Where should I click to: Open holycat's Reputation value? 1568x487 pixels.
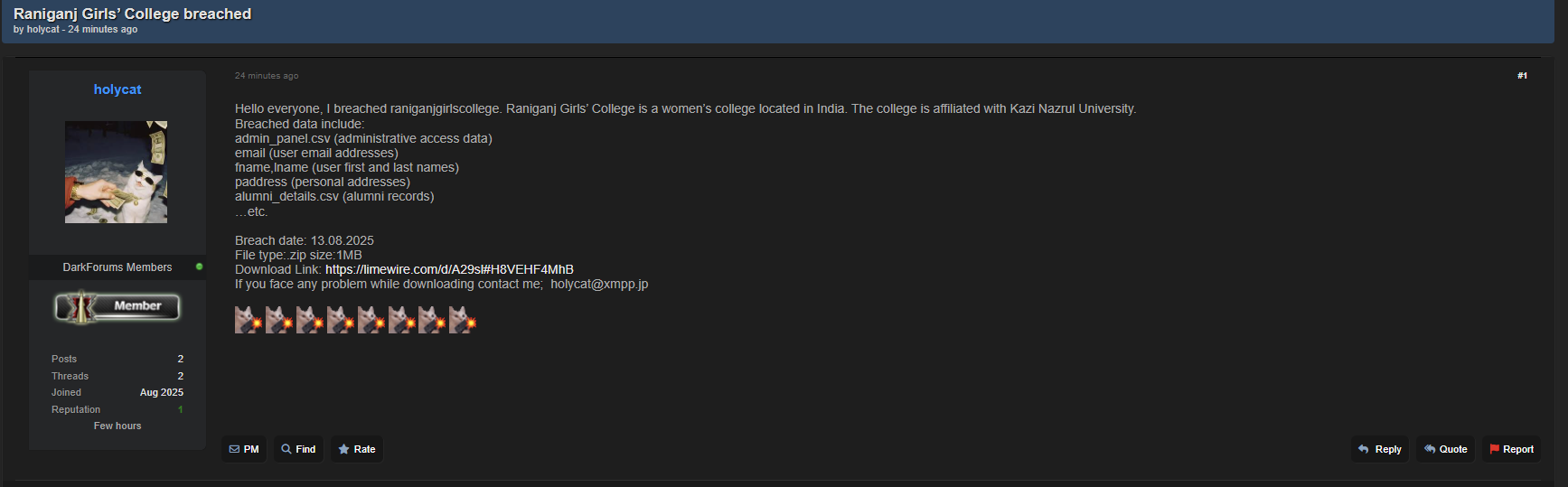point(180,409)
